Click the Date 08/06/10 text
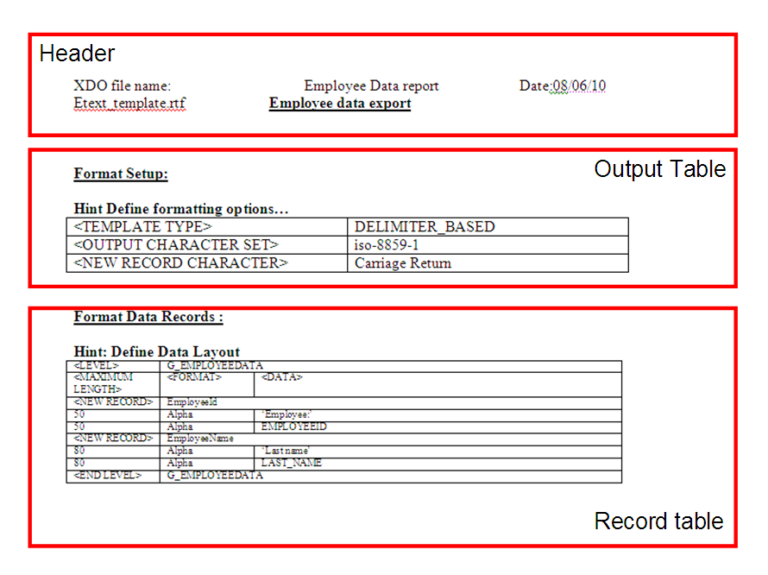This screenshot has height=575, width=768. point(562,86)
